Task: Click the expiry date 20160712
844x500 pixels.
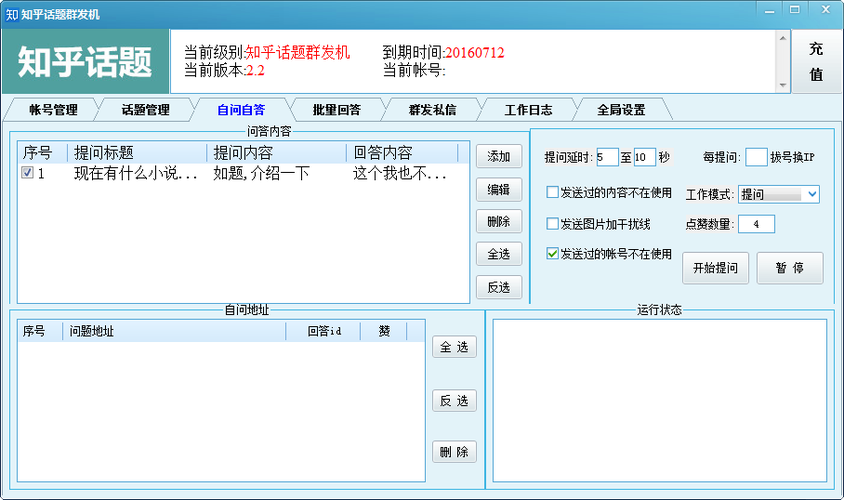Action: click(x=475, y=53)
